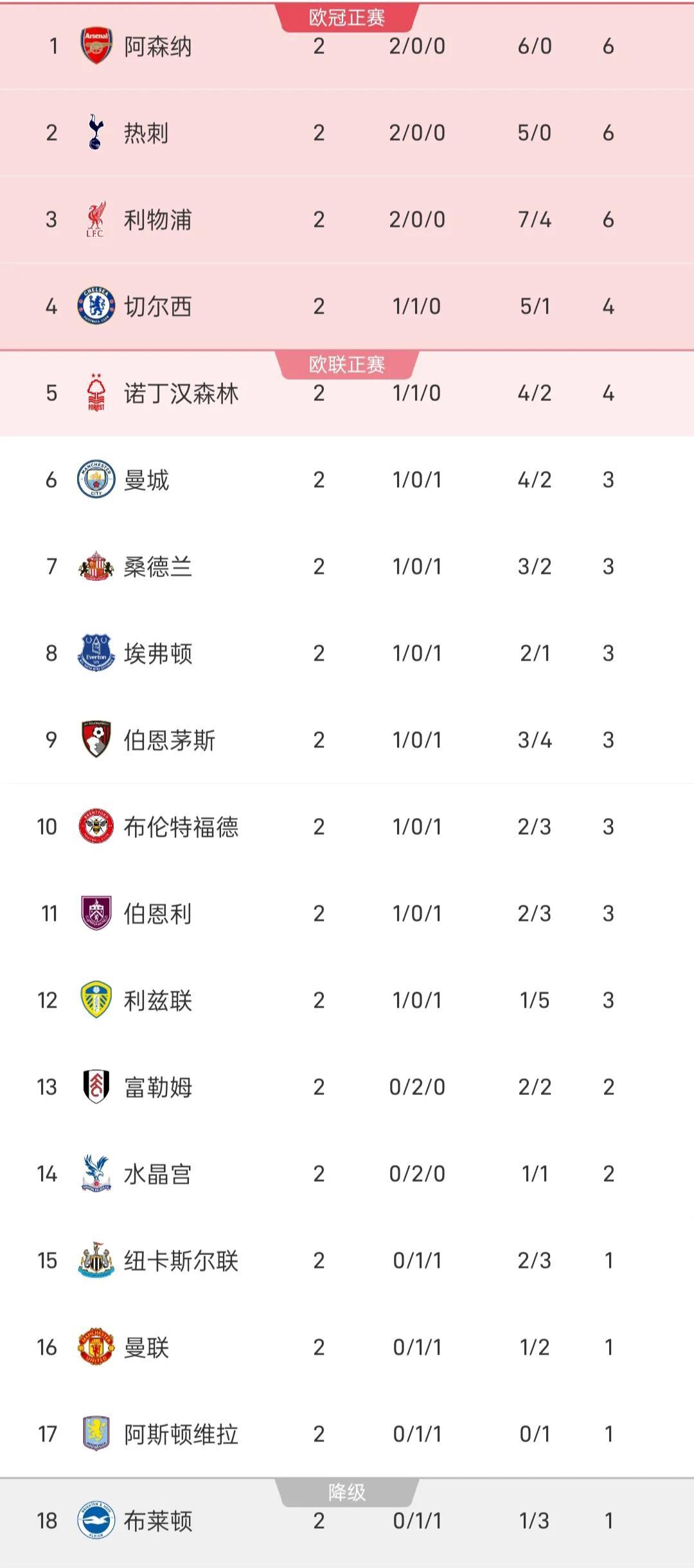The height and width of the screenshot is (1568, 694).
Task: Tap the Liverpool LFC crest
Action: click(x=96, y=220)
